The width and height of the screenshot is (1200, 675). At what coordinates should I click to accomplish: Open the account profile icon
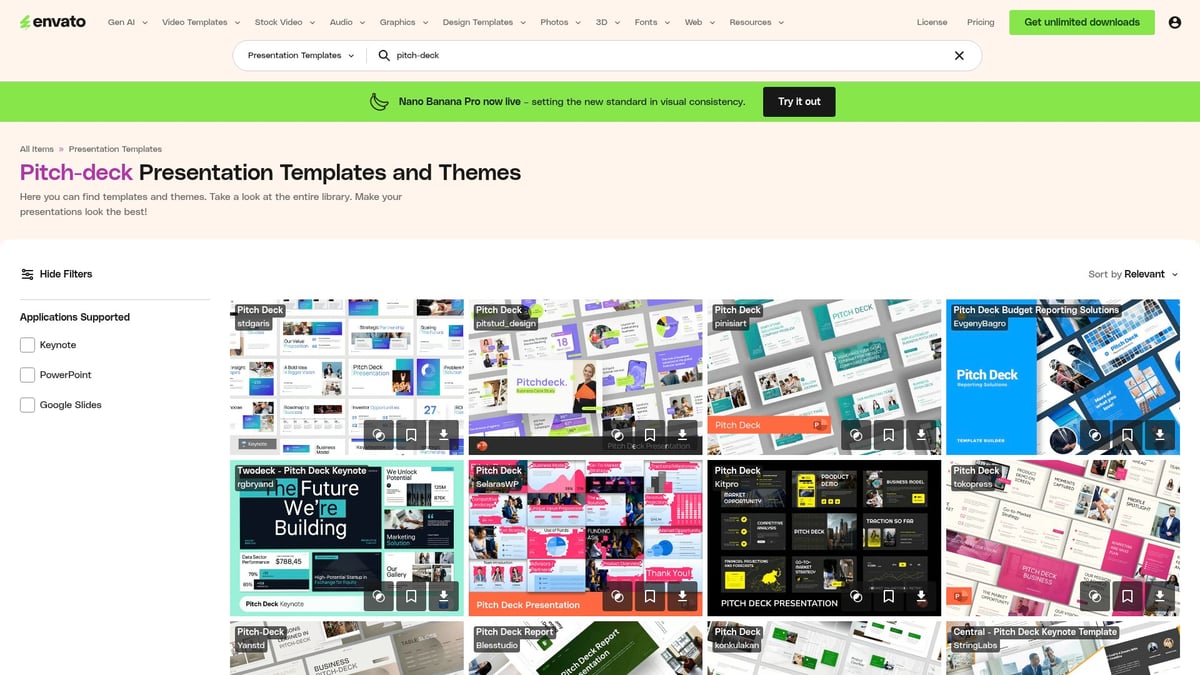coord(1174,21)
